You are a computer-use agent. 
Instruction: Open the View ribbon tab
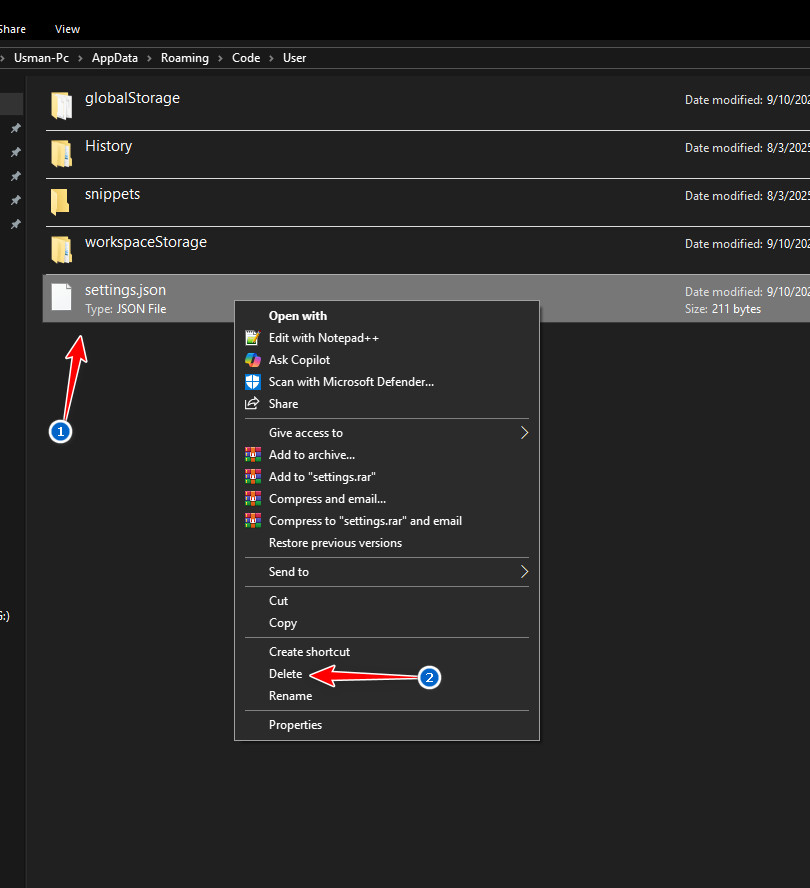(67, 29)
